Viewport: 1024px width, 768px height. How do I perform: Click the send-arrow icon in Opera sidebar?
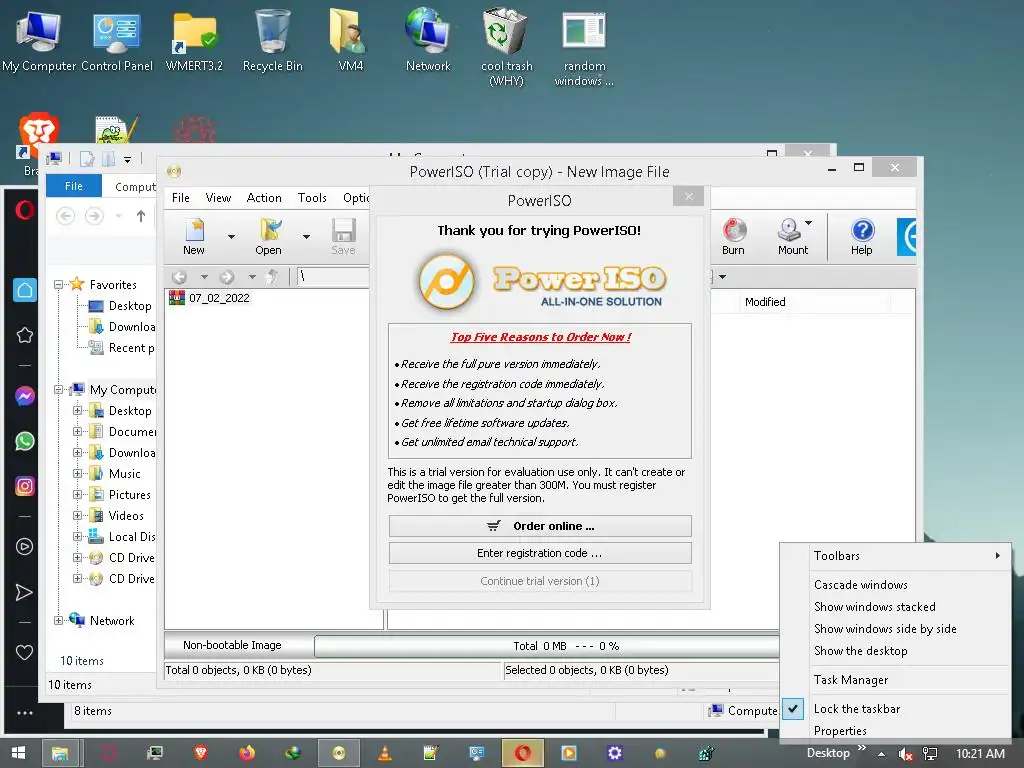[24, 592]
